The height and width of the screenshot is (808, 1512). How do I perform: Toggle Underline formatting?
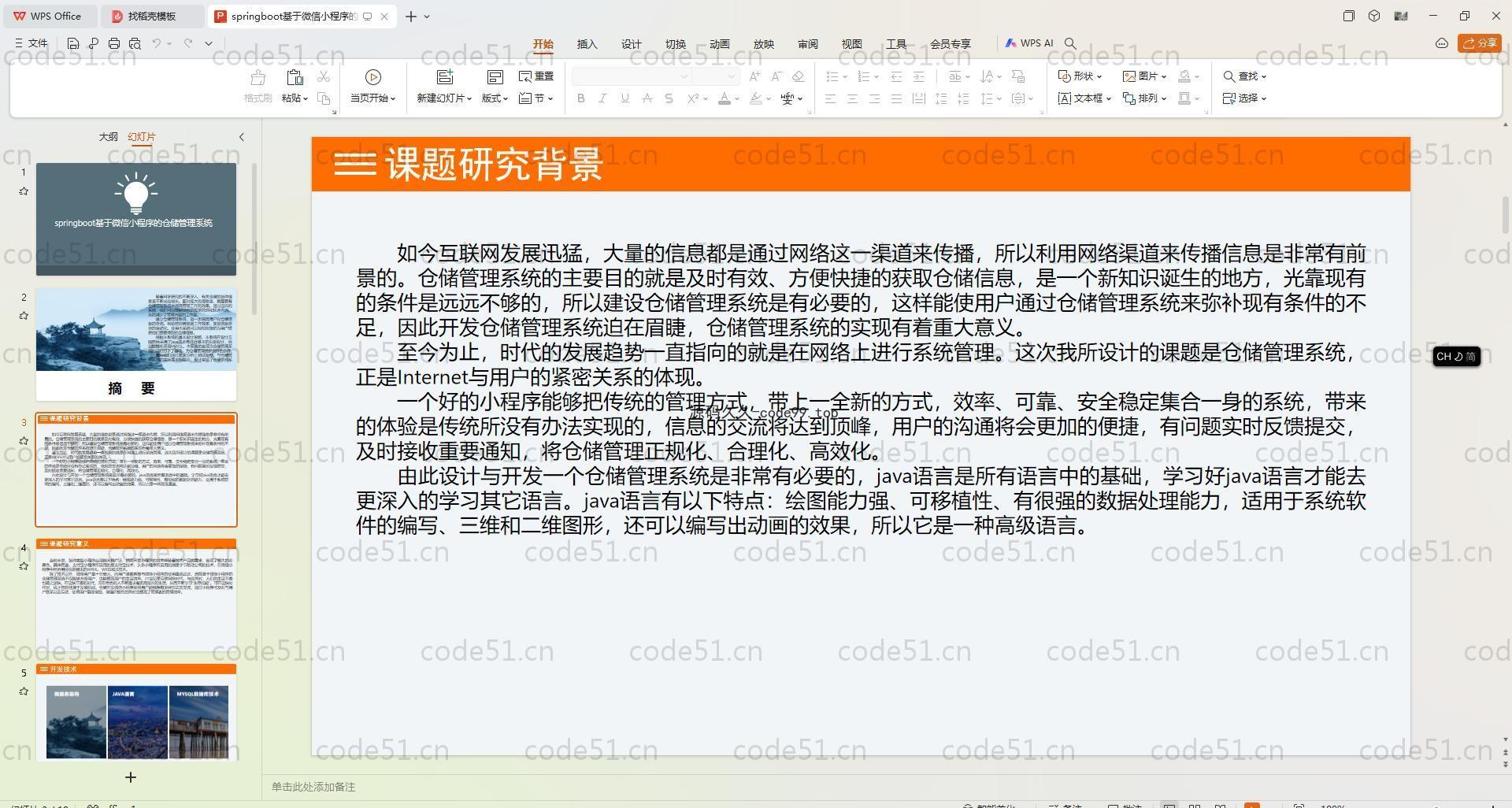pos(624,98)
